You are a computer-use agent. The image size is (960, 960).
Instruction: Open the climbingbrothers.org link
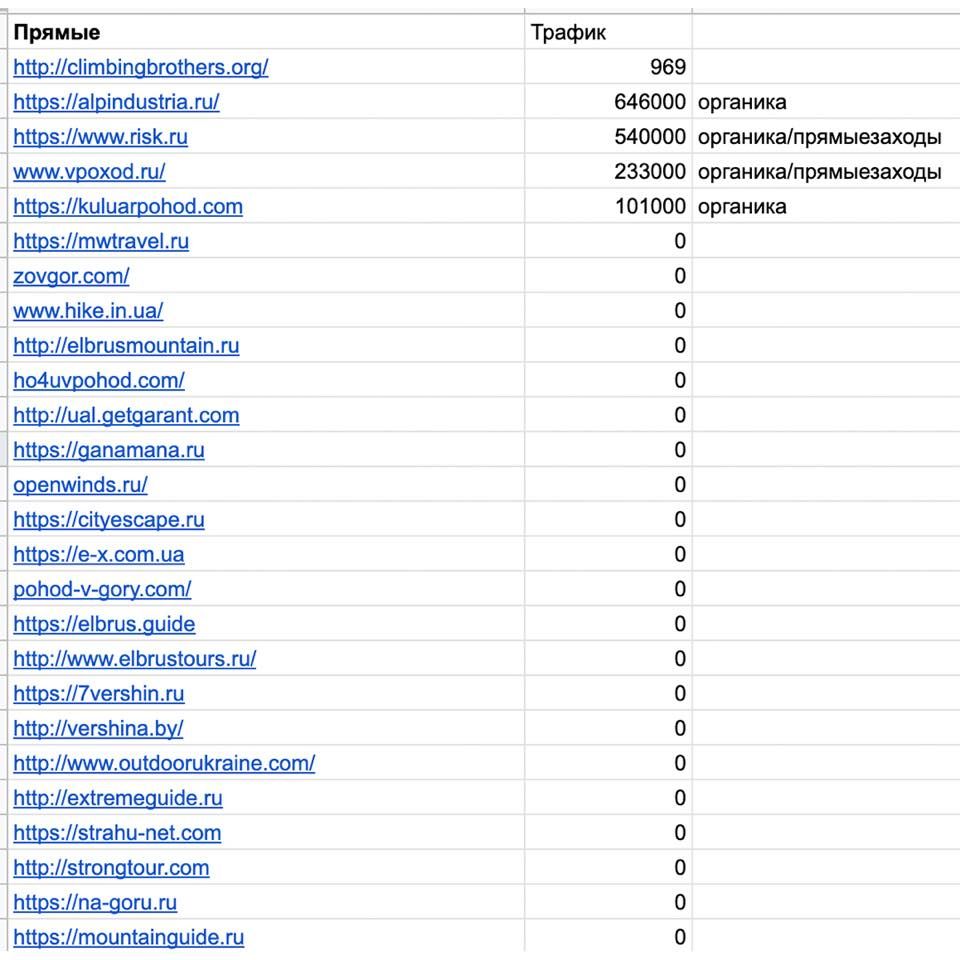140,67
